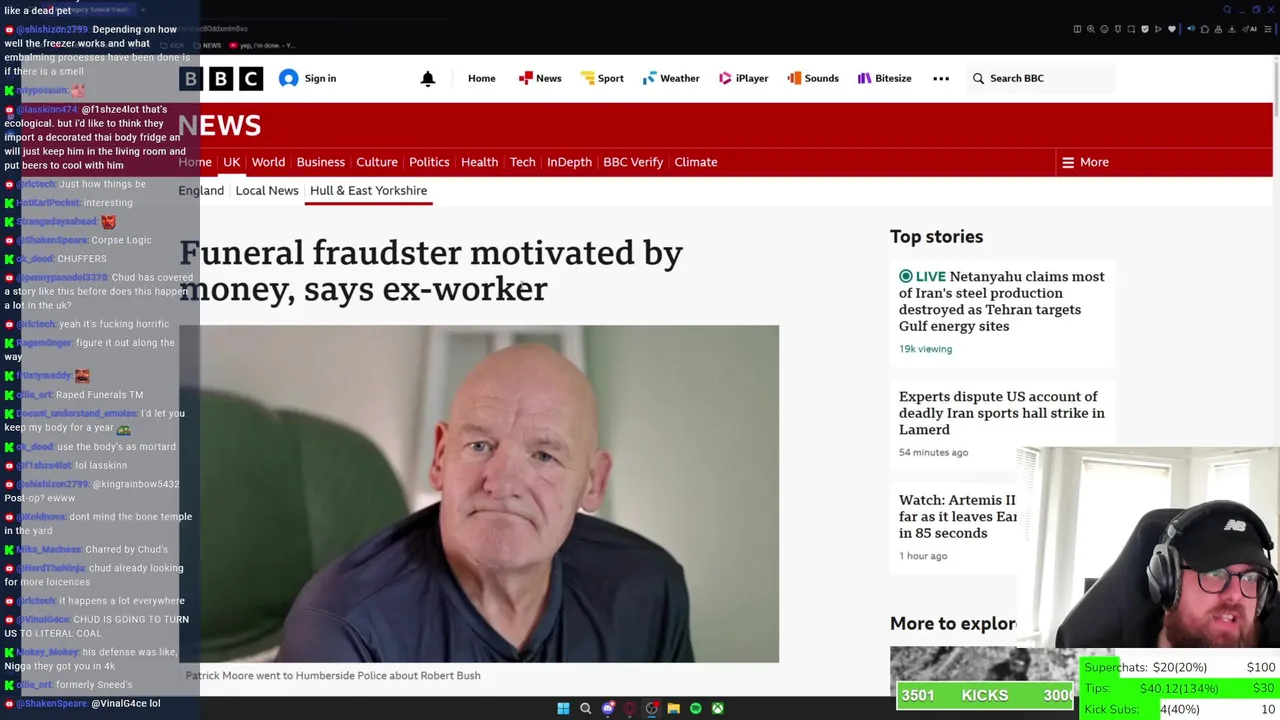This screenshot has width=1280, height=720.
Task: Select the UK news tab
Action: 231,162
